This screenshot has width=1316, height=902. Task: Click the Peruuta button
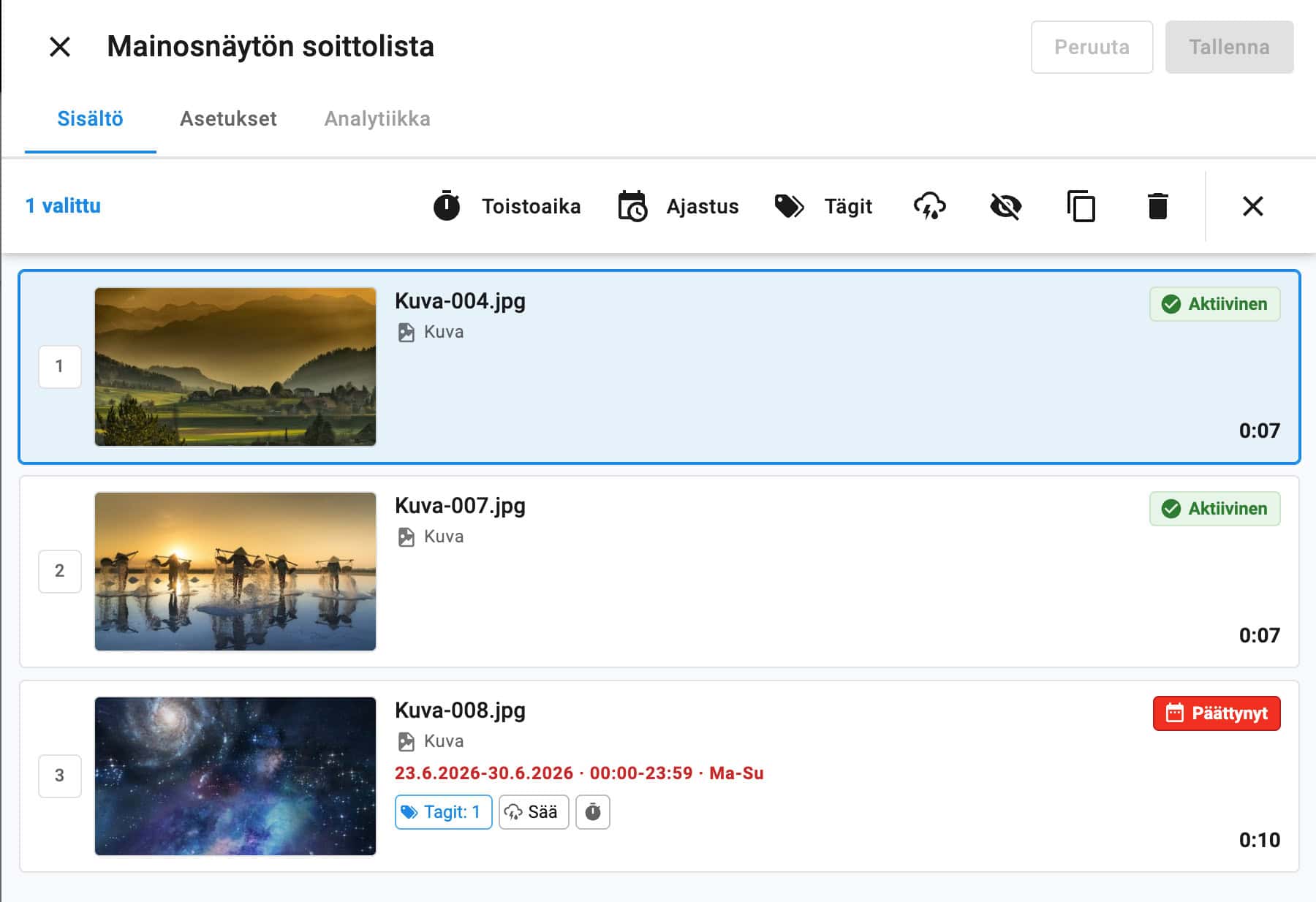pyautogui.click(x=1092, y=47)
